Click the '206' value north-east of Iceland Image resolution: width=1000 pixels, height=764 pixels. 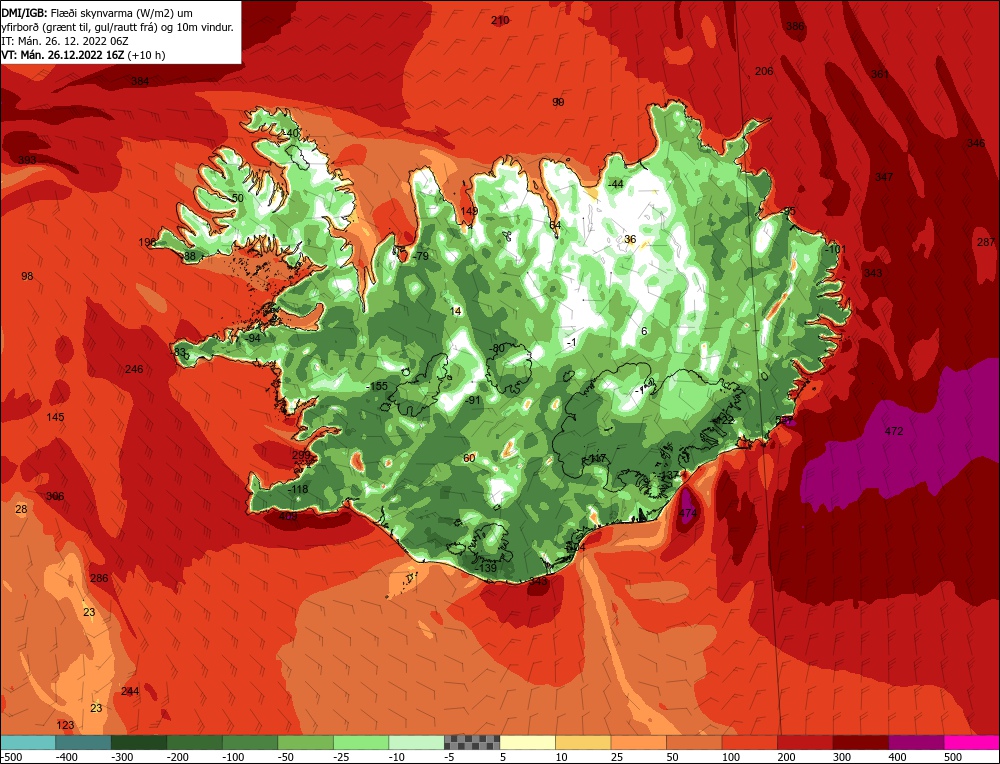(764, 71)
